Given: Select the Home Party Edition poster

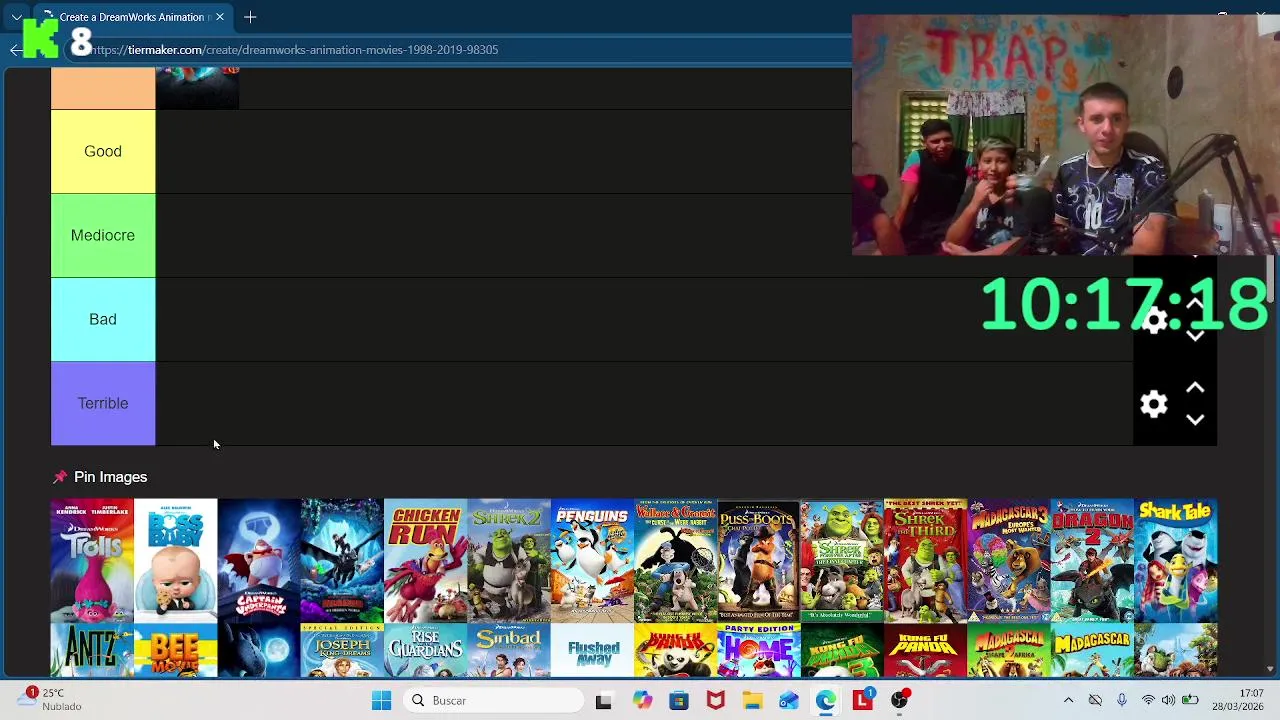Looking at the screenshot, I should (x=759, y=650).
